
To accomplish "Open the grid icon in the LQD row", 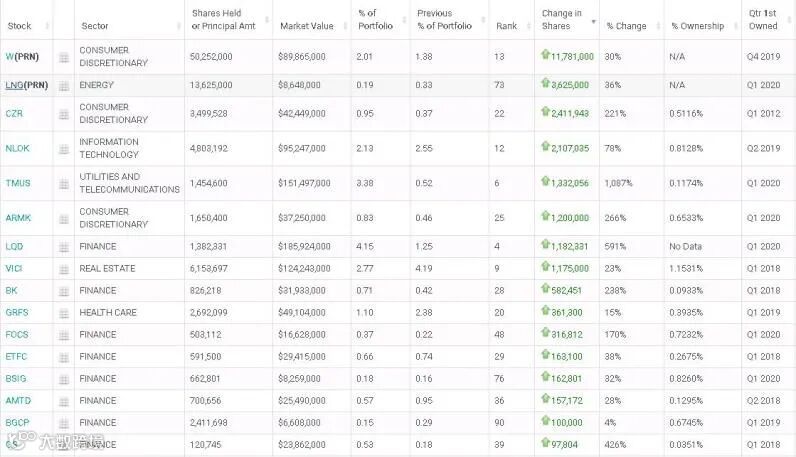I will (63, 247).
